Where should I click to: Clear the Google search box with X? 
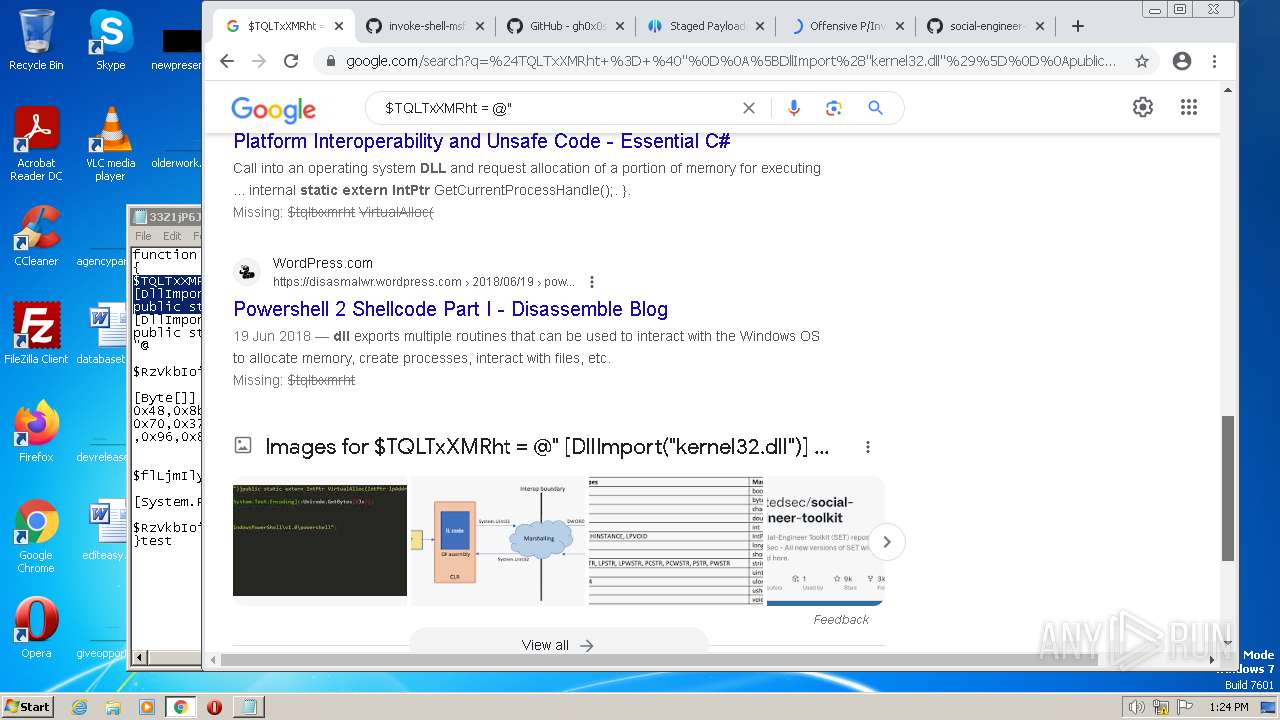[748, 108]
